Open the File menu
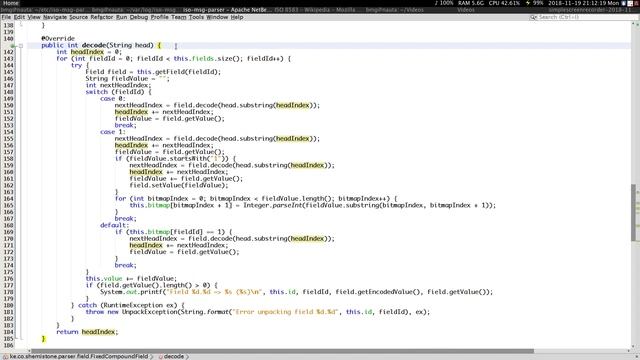This screenshot has width=640, height=360. click(x=6, y=17)
